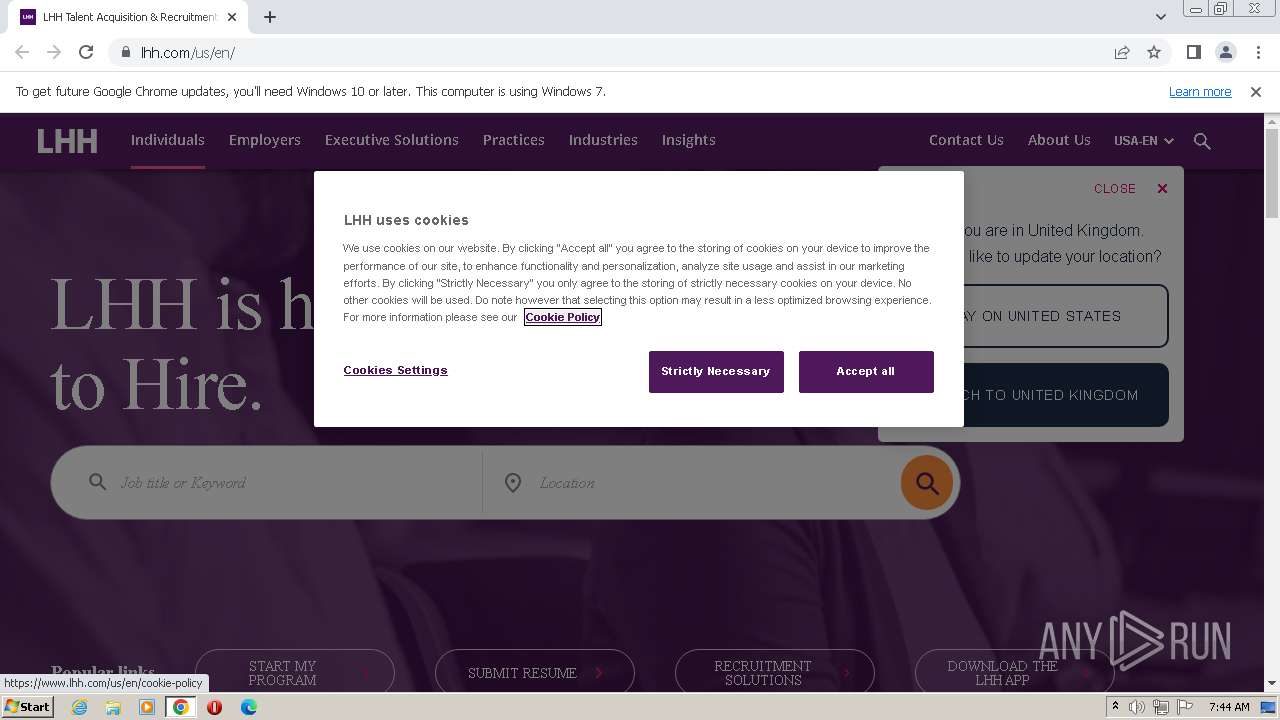Click the site padlock icon
The image size is (1280, 720).
point(125,52)
